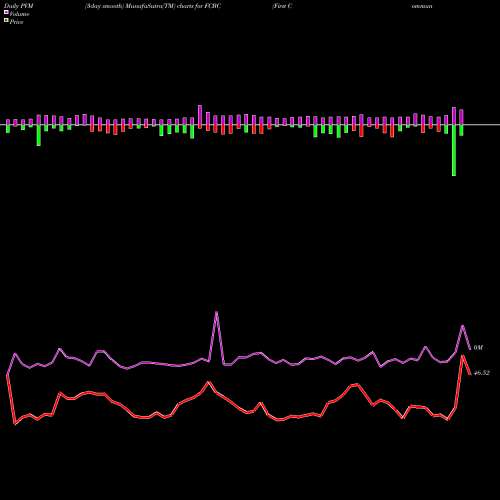Screen dimensions: 500x500
Task: Click the '(First C' company name text
Action: click(x=282, y=6)
